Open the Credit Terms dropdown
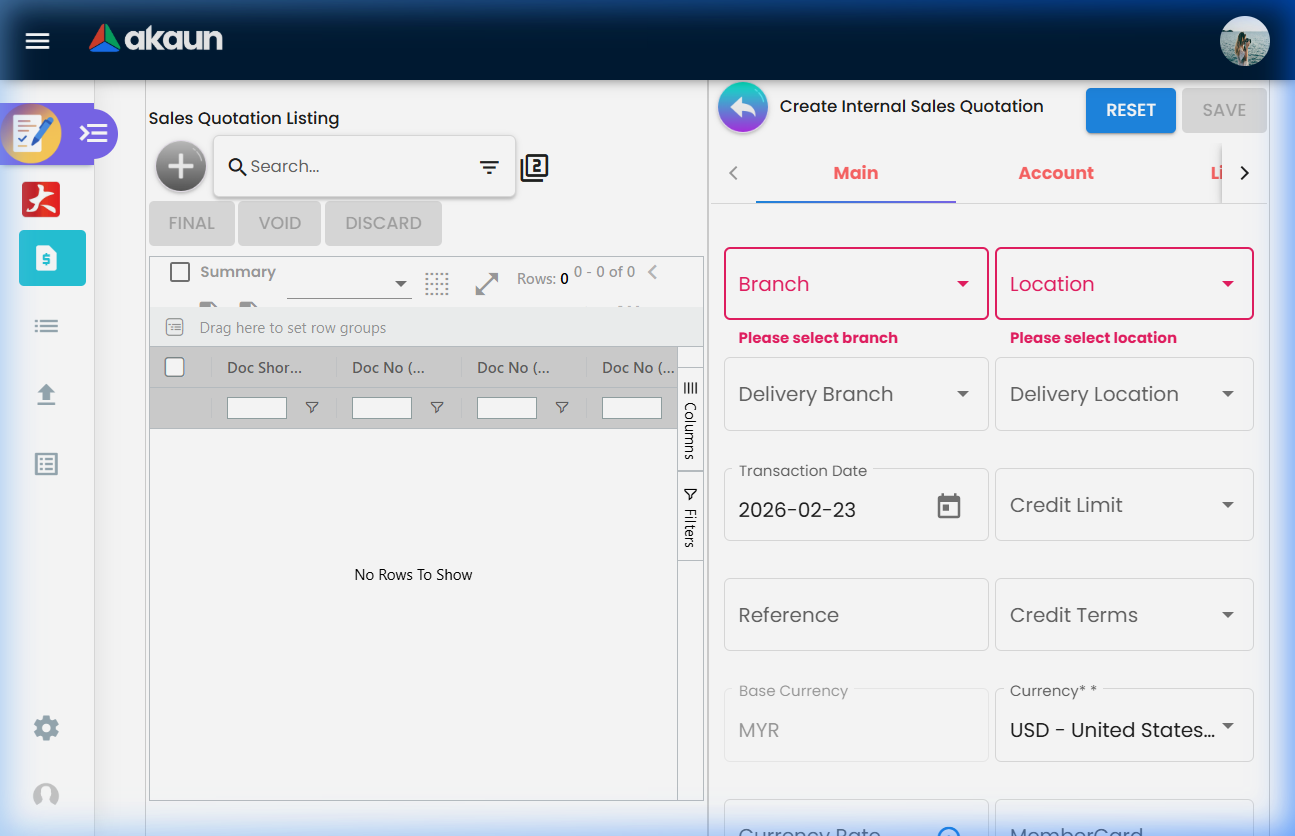 1123,614
